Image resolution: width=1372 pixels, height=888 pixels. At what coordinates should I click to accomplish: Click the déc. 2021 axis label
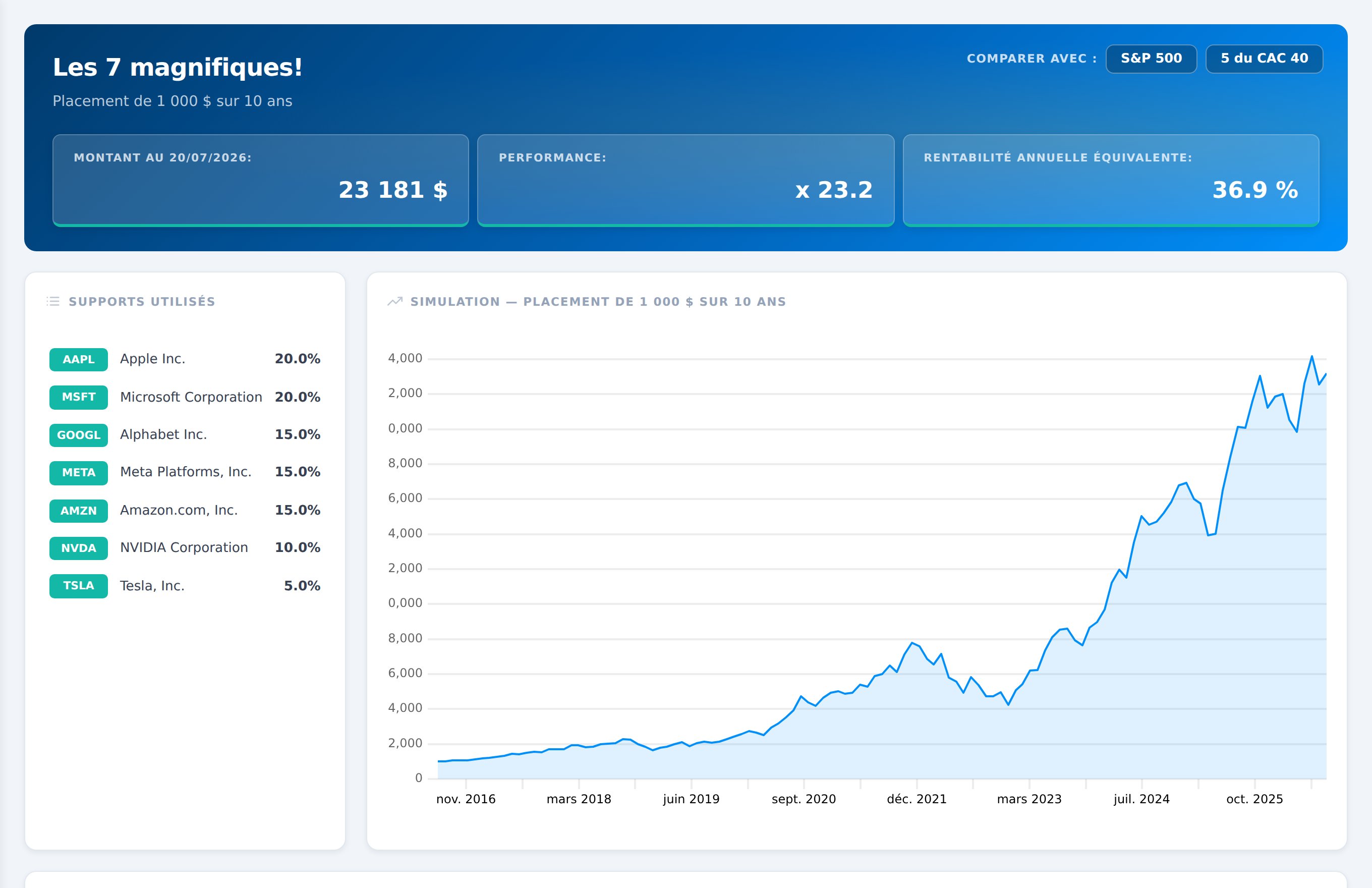pos(917,799)
